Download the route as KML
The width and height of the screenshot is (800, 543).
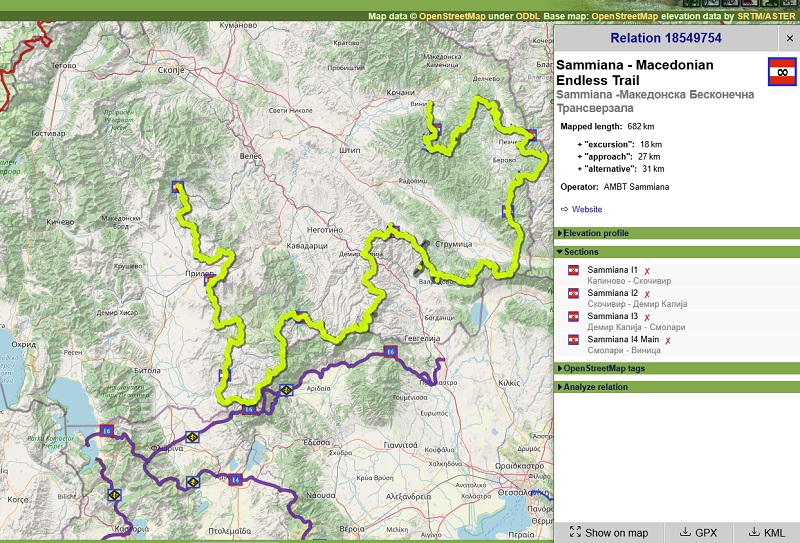point(767,533)
